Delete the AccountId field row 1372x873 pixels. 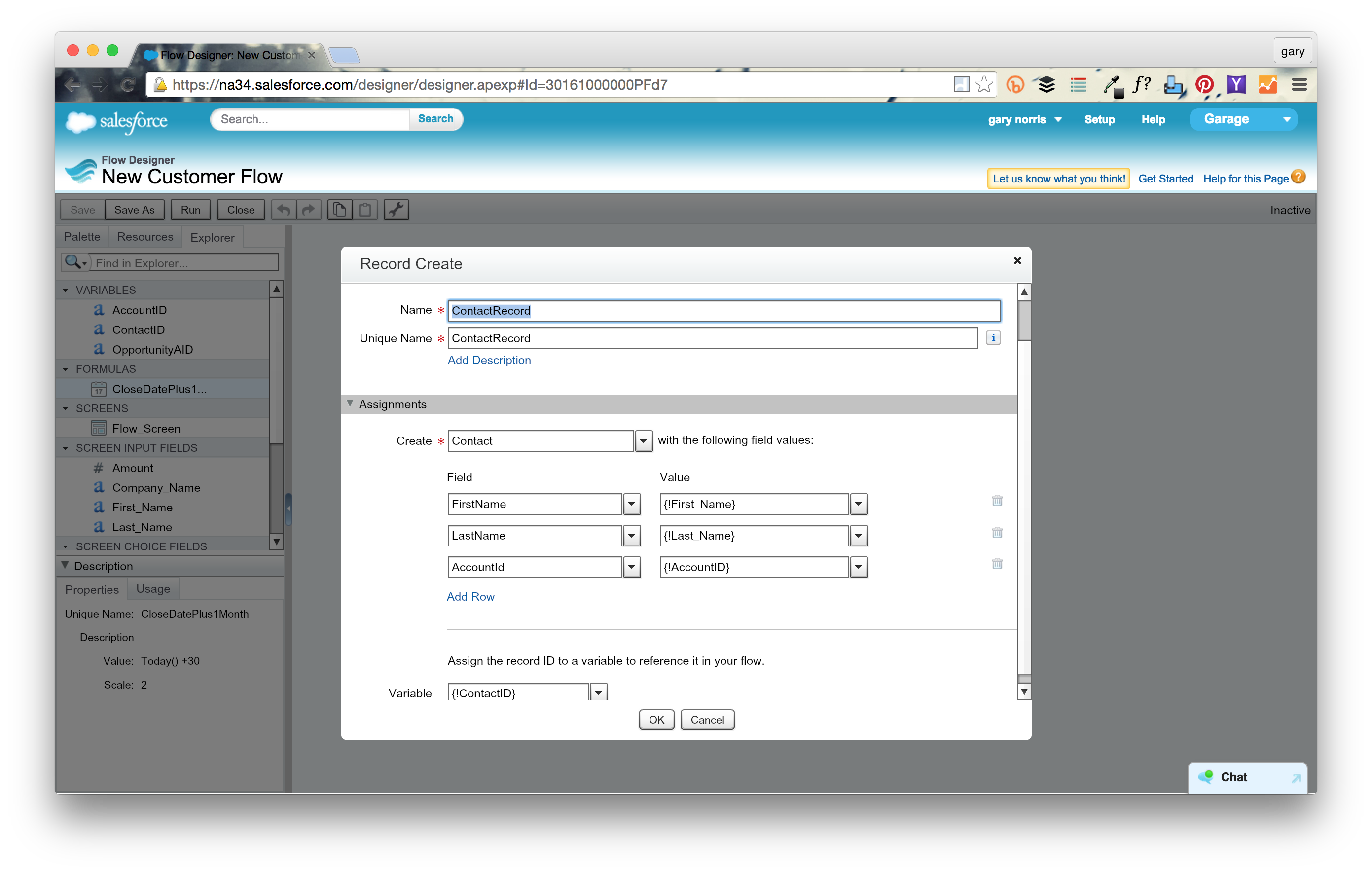[x=997, y=564]
